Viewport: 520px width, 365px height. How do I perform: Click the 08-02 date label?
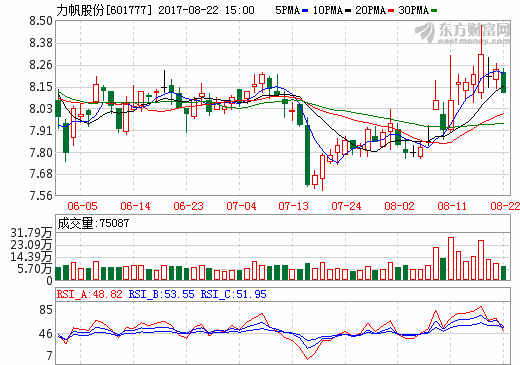coord(399,206)
